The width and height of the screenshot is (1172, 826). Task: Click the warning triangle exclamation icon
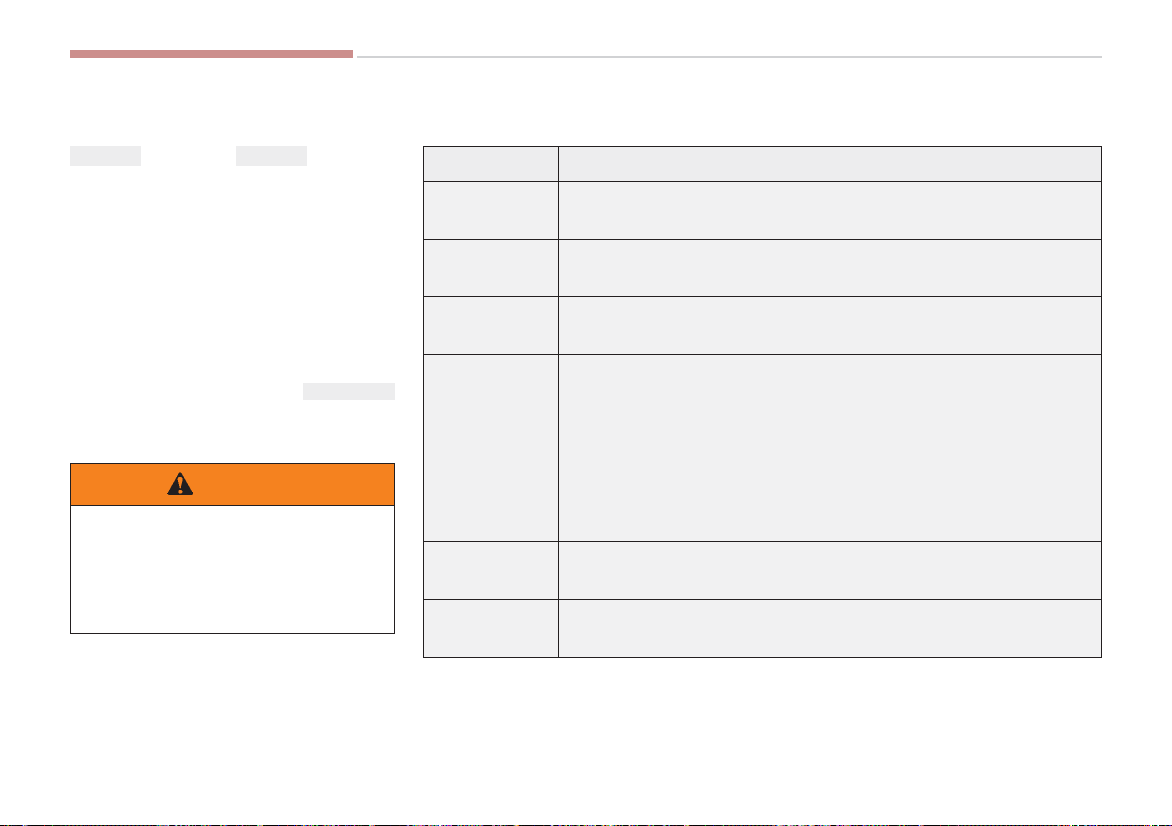tap(180, 484)
